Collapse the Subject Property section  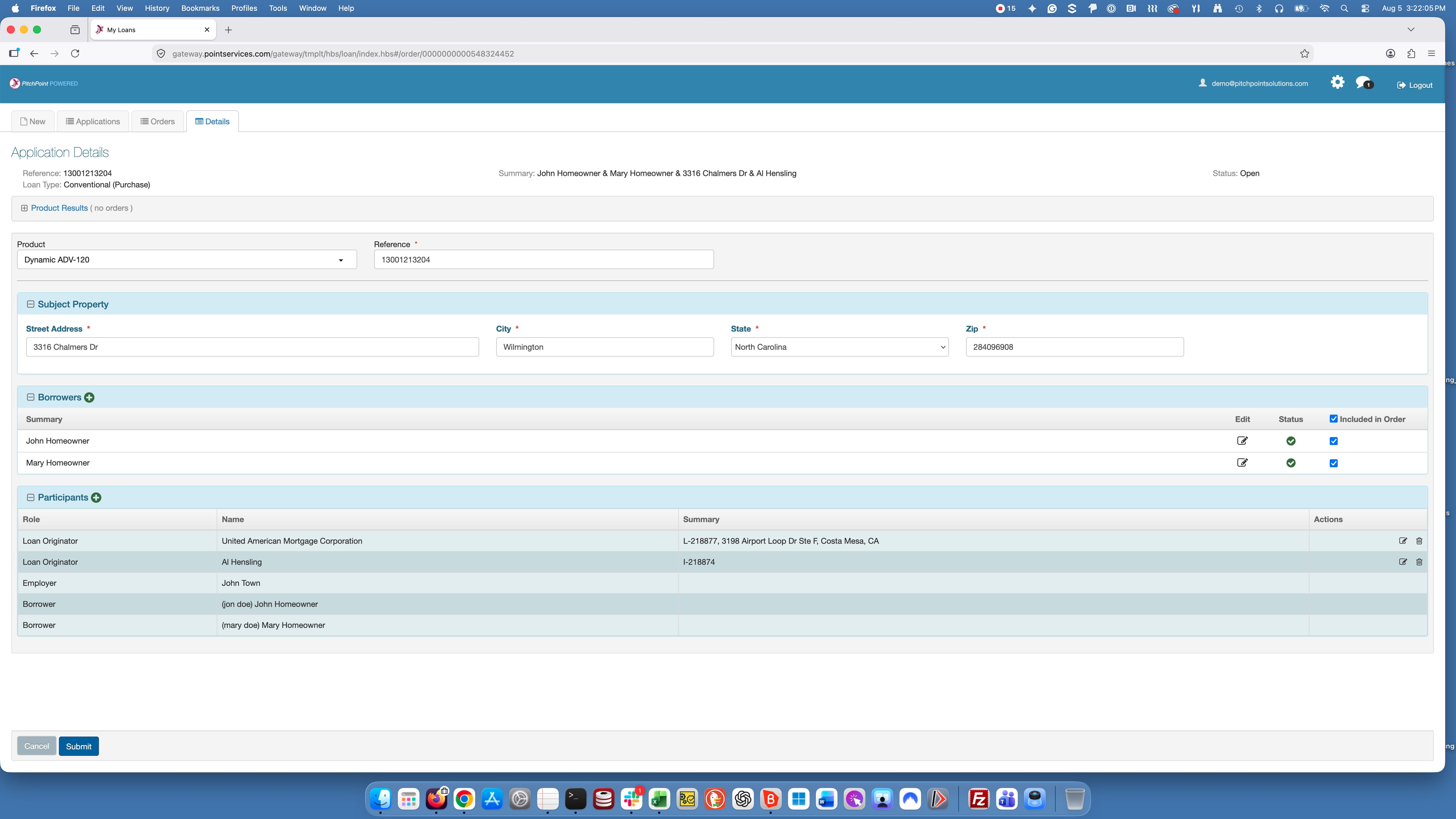tap(30, 304)
